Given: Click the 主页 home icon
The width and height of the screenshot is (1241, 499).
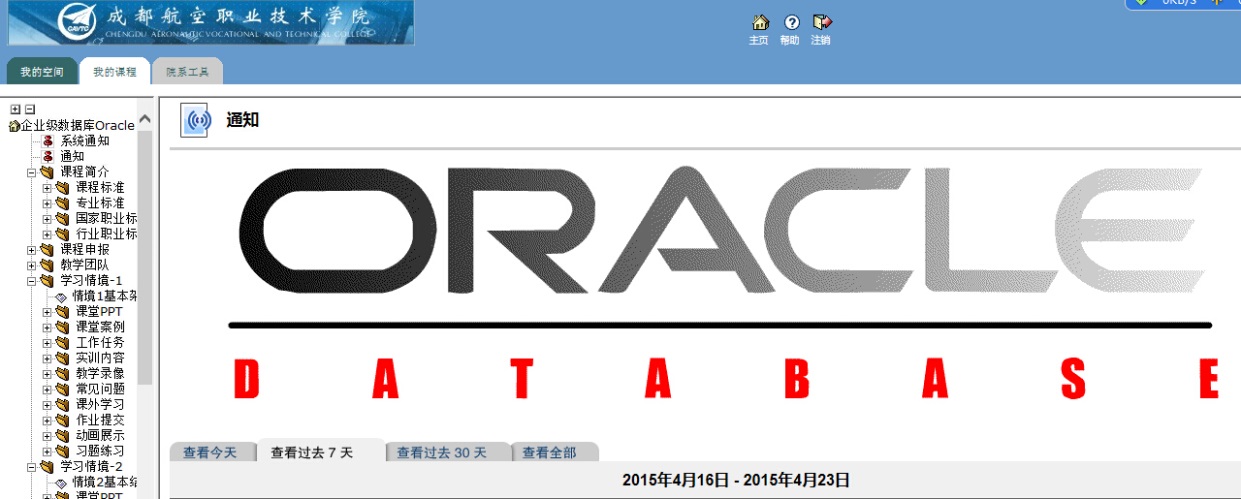Looking at the screenshot, I should (x=760, y=22).
